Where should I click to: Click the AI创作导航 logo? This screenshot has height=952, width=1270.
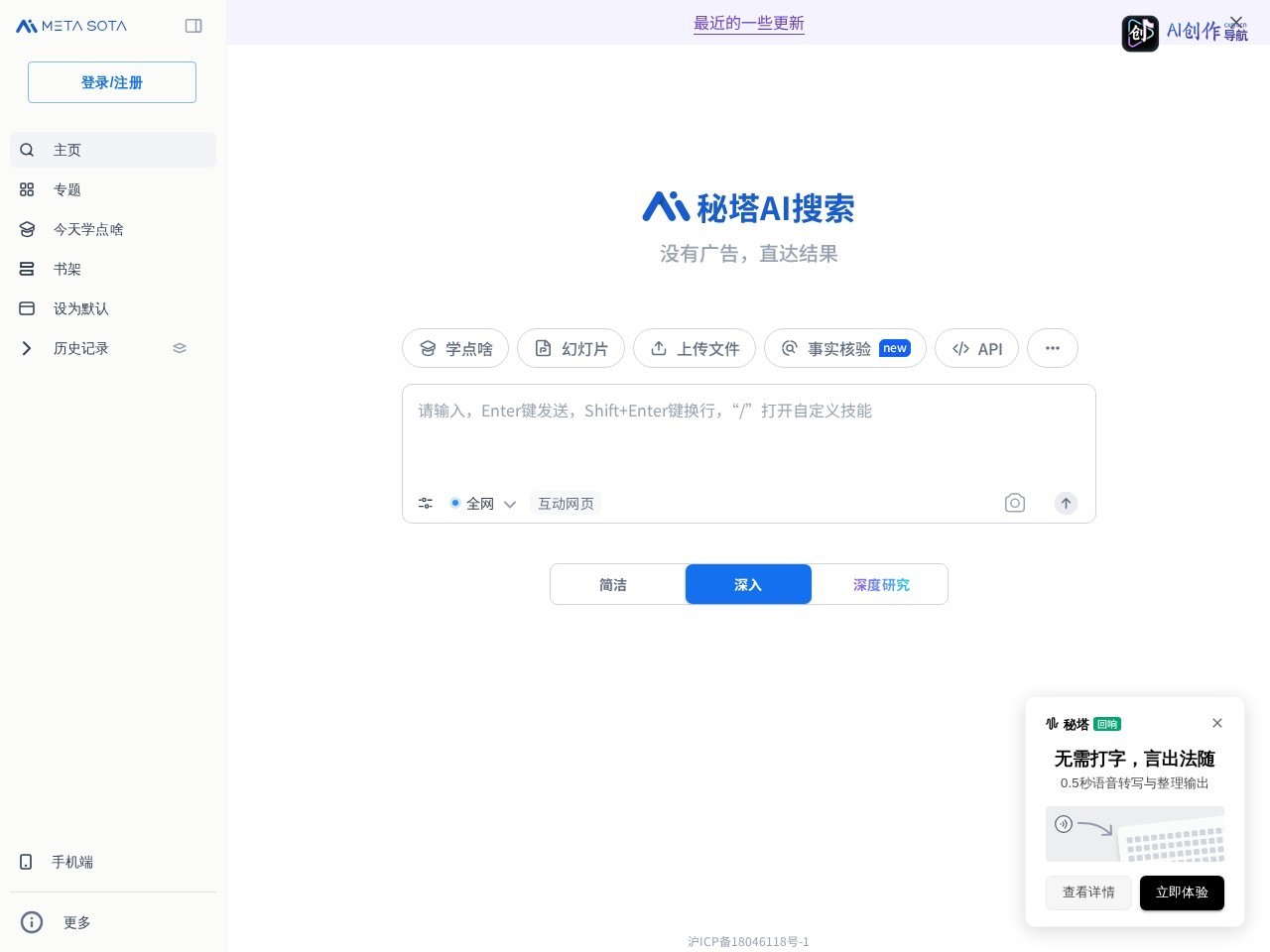coord(1185,33)
